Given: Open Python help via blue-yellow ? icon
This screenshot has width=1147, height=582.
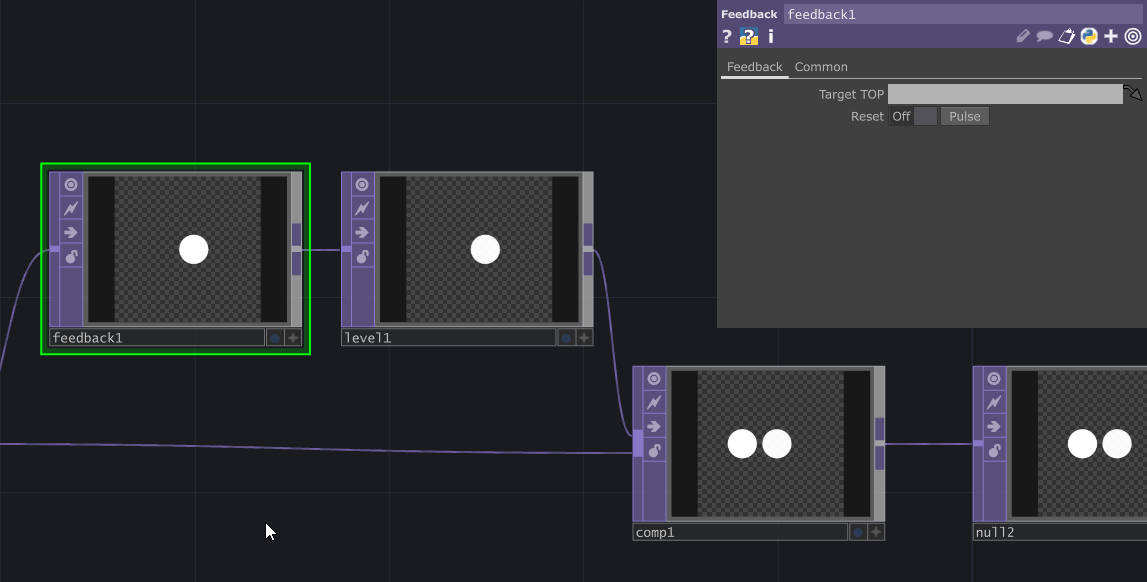Looking at the screenshot, I should pos(748,36).
